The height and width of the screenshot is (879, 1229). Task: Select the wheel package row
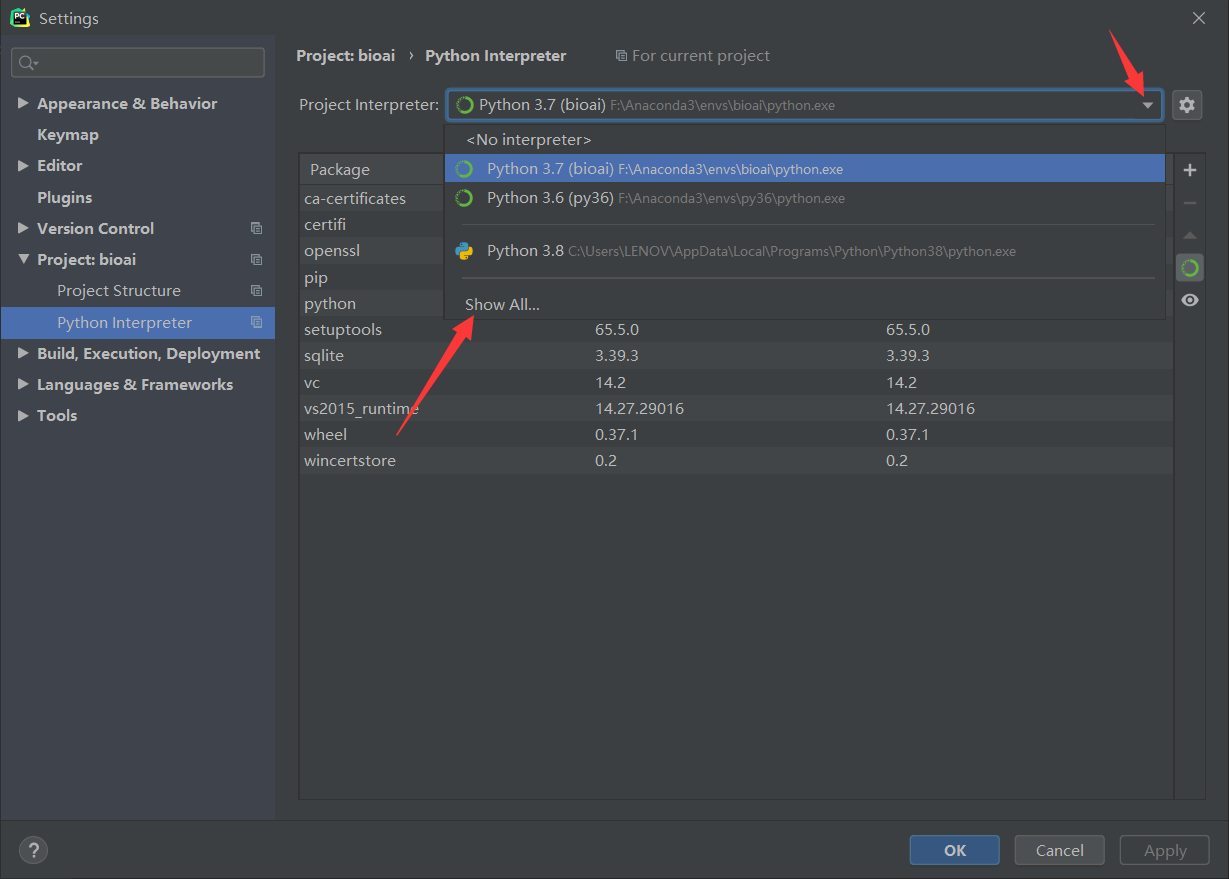tap(736, 434)
